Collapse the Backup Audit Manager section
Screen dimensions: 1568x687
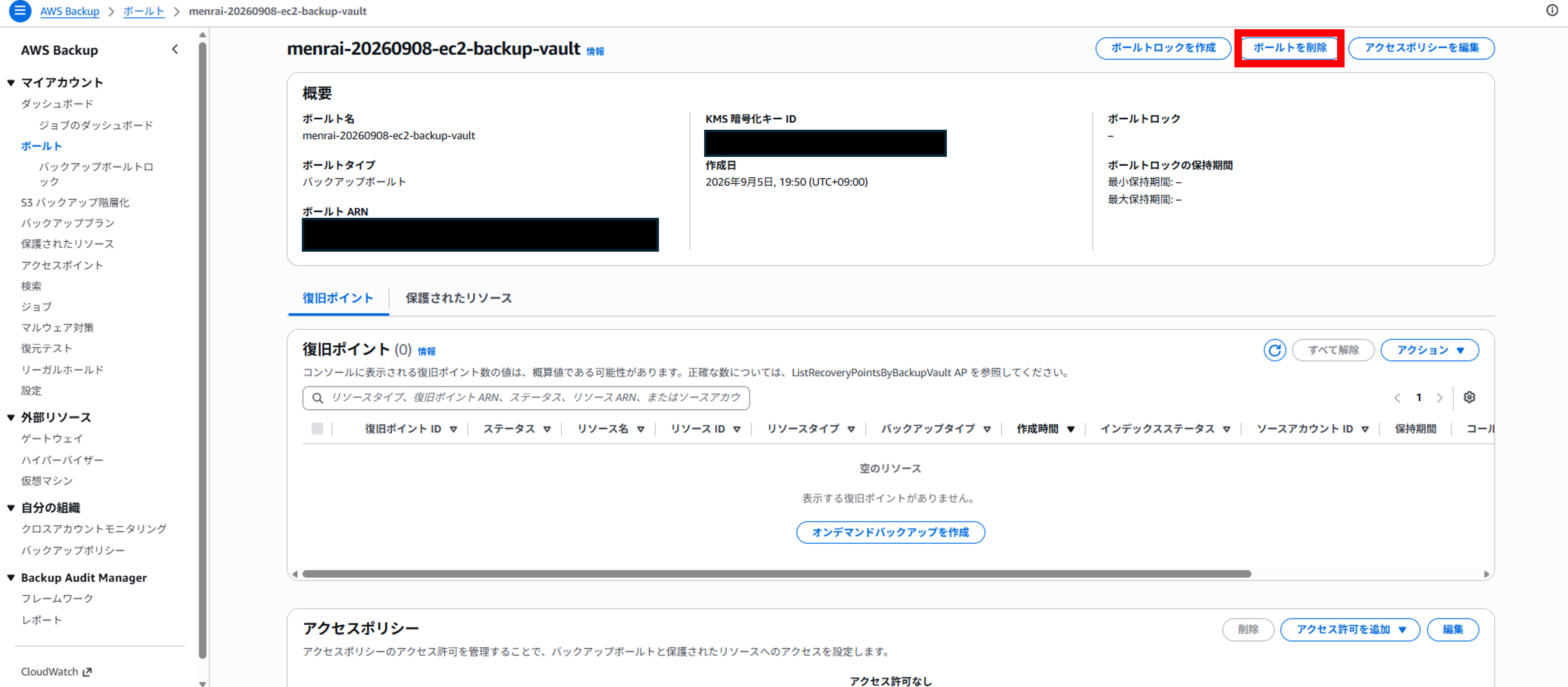[10, 578]
